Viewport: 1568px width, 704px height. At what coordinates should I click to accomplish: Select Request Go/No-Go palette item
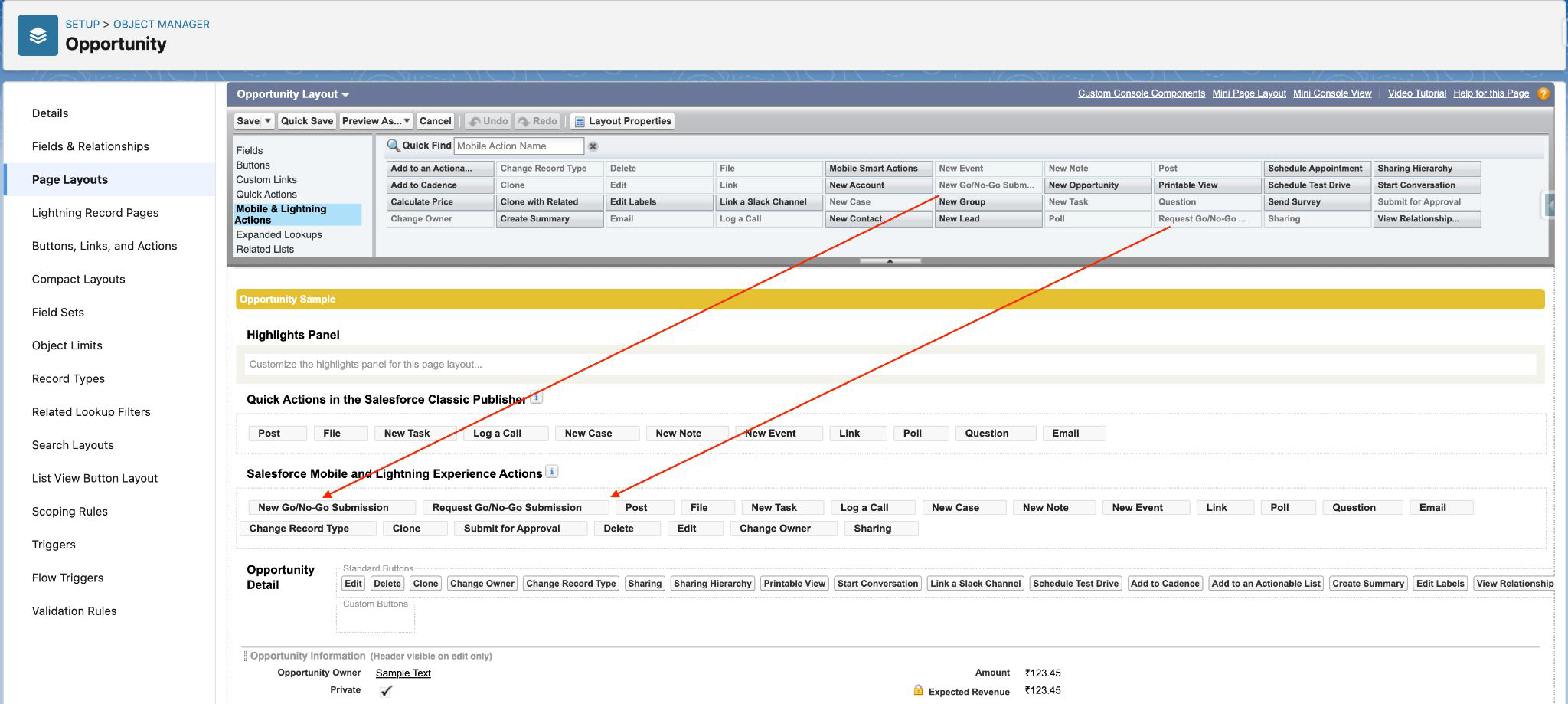click(1207, 219)
